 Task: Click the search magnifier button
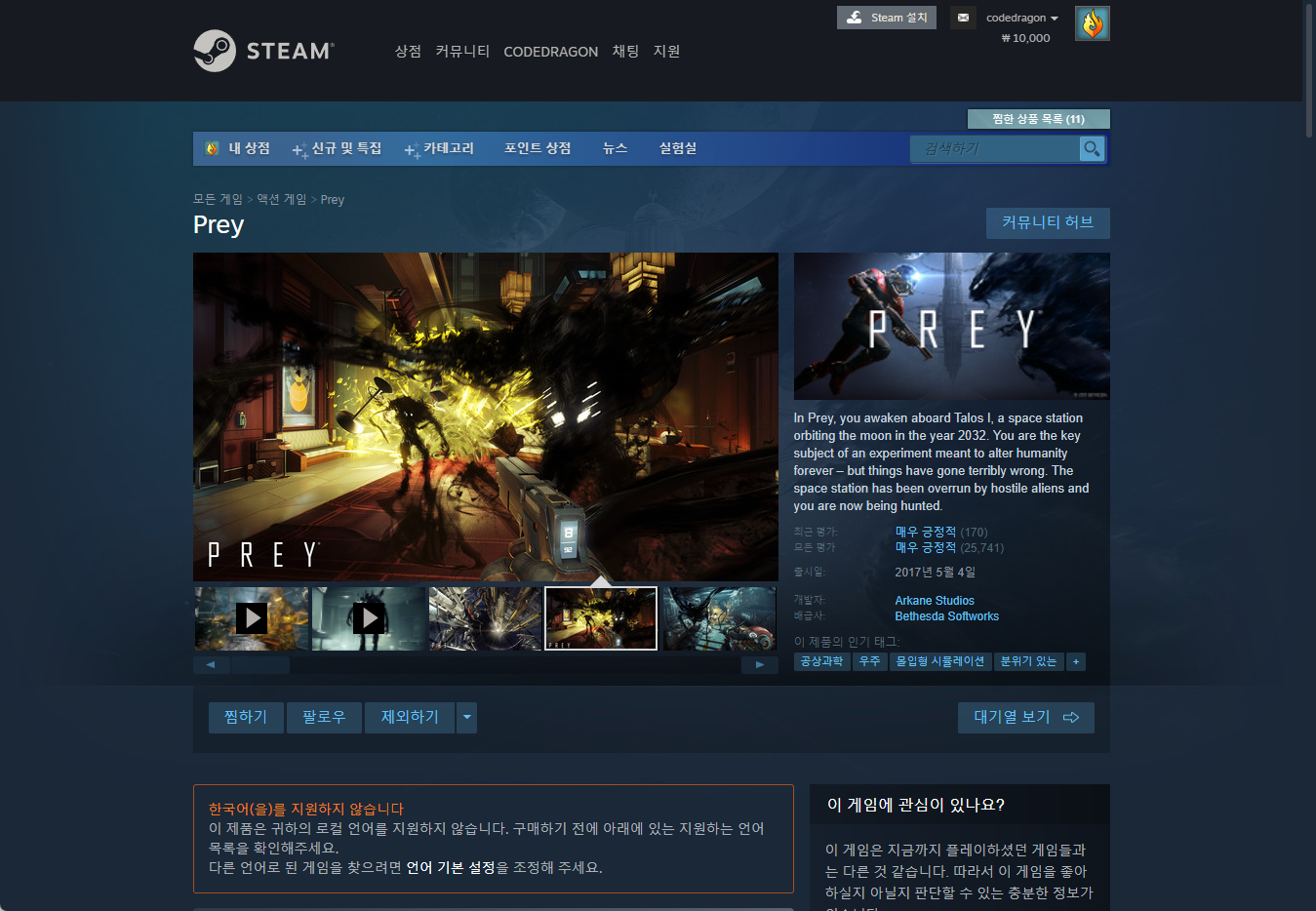click(x=1092, y=148)
